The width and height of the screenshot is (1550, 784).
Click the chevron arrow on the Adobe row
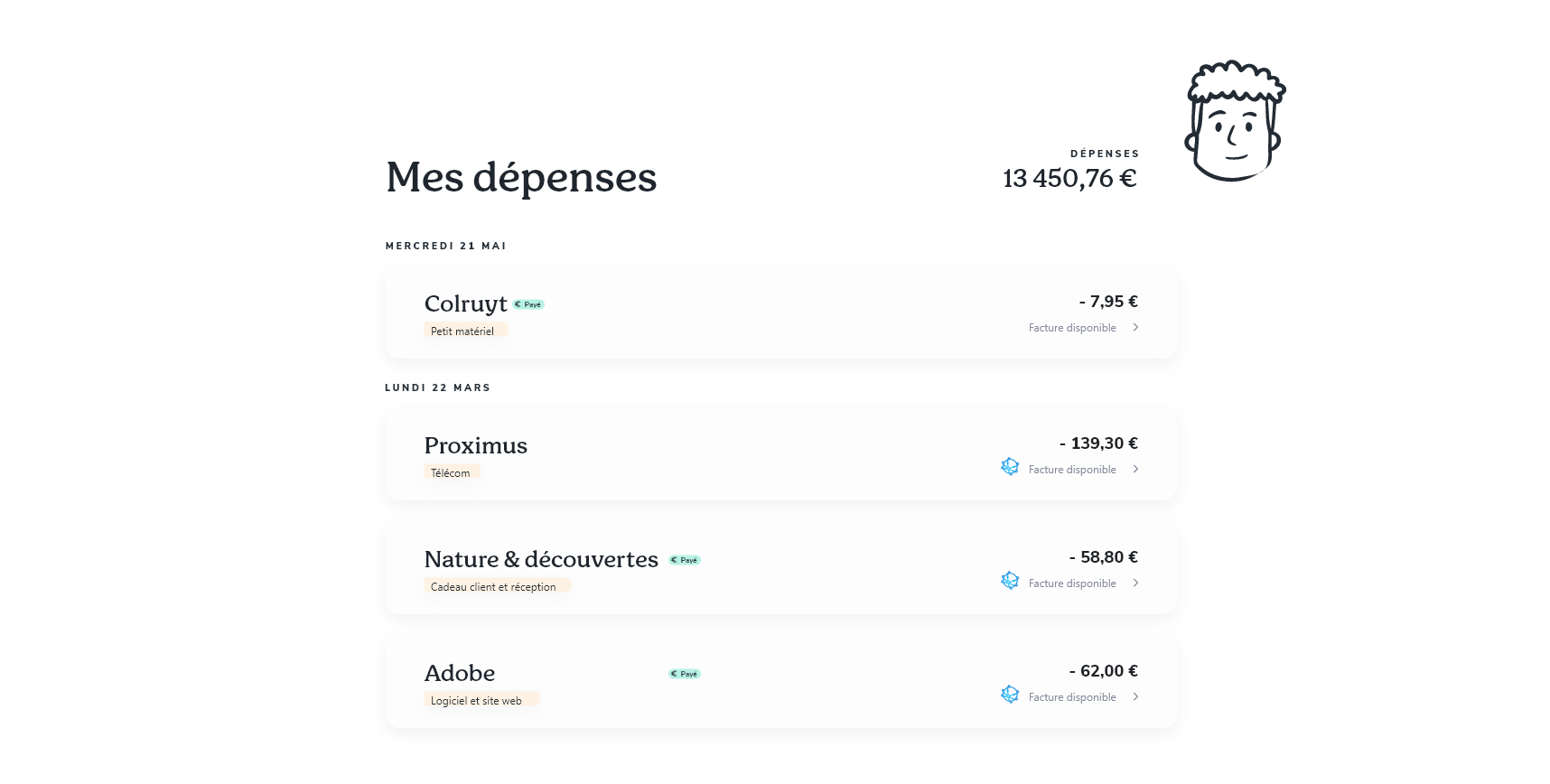coord(1135,697)
